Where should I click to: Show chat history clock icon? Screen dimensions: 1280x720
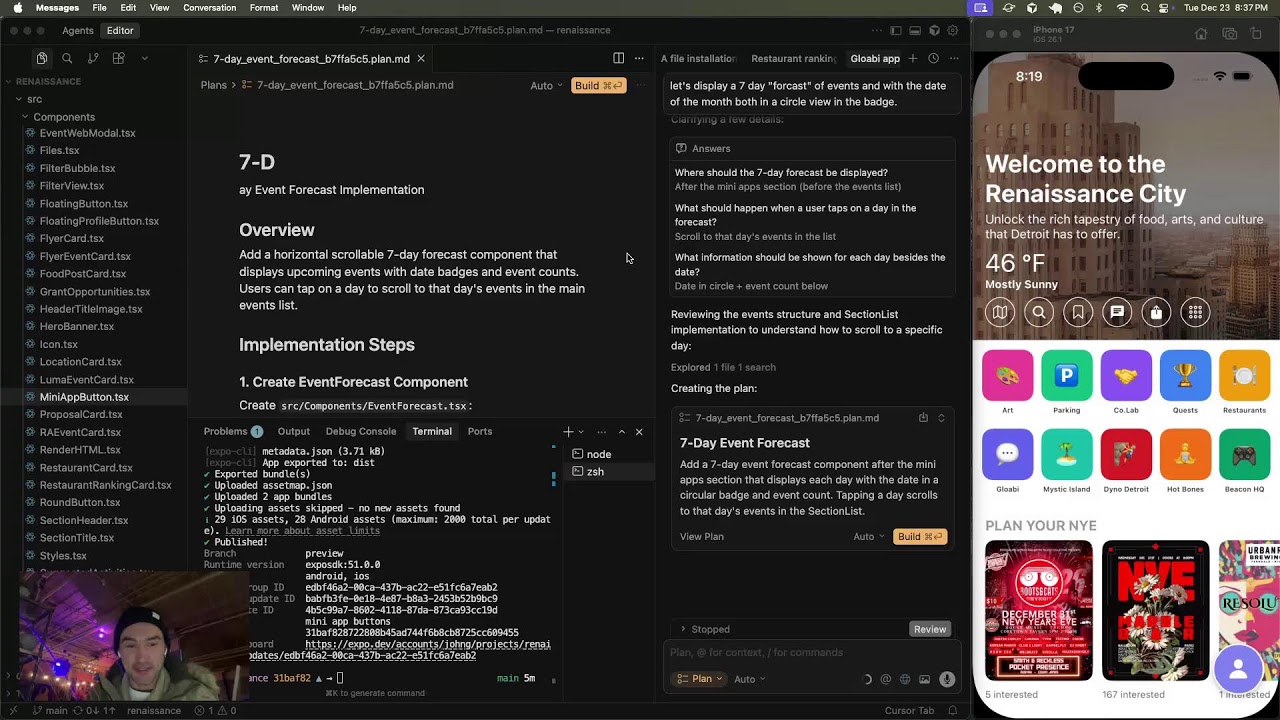(x=933, y=58)
